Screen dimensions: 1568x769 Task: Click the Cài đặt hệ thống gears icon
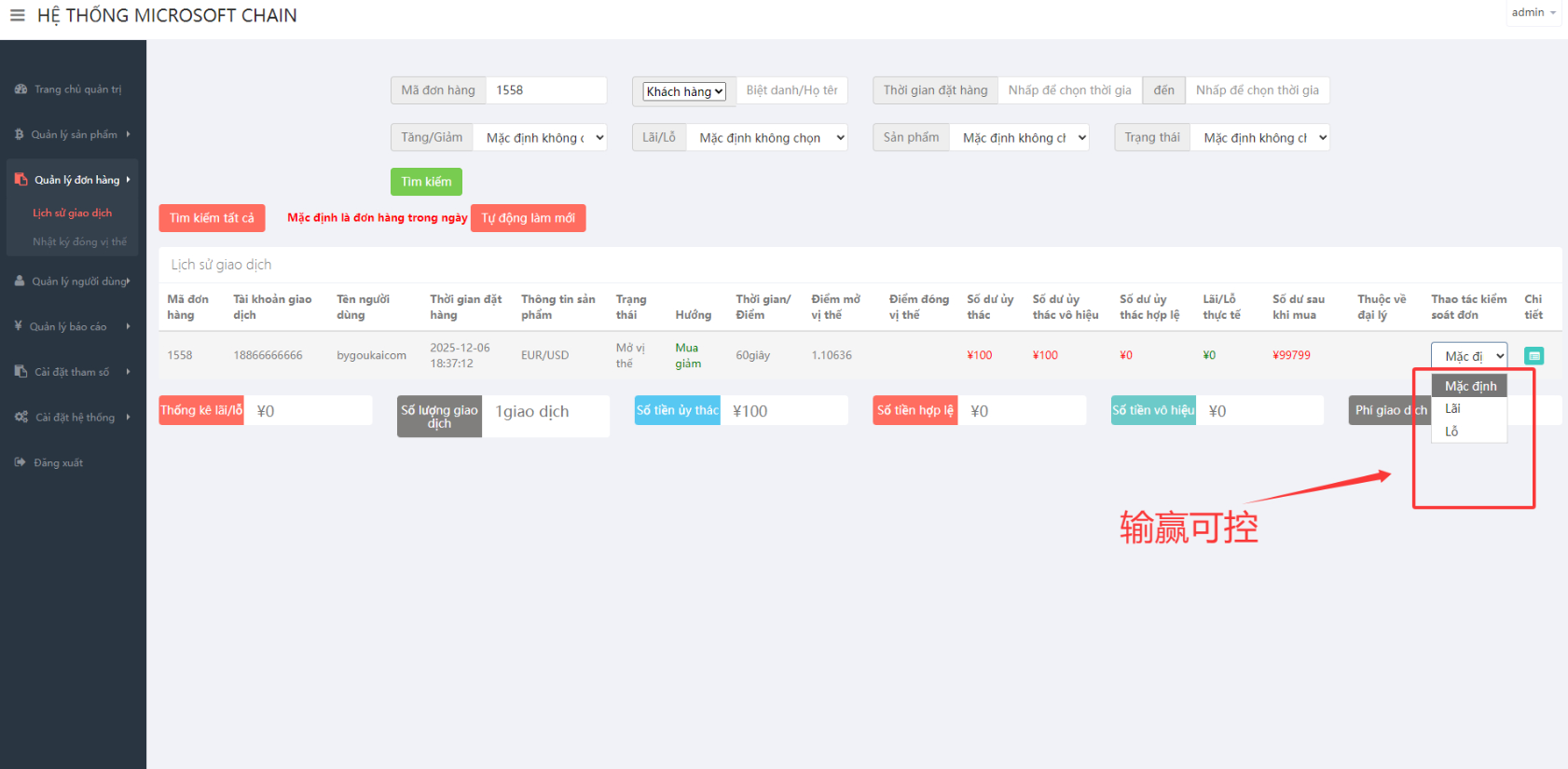point(21,418)
